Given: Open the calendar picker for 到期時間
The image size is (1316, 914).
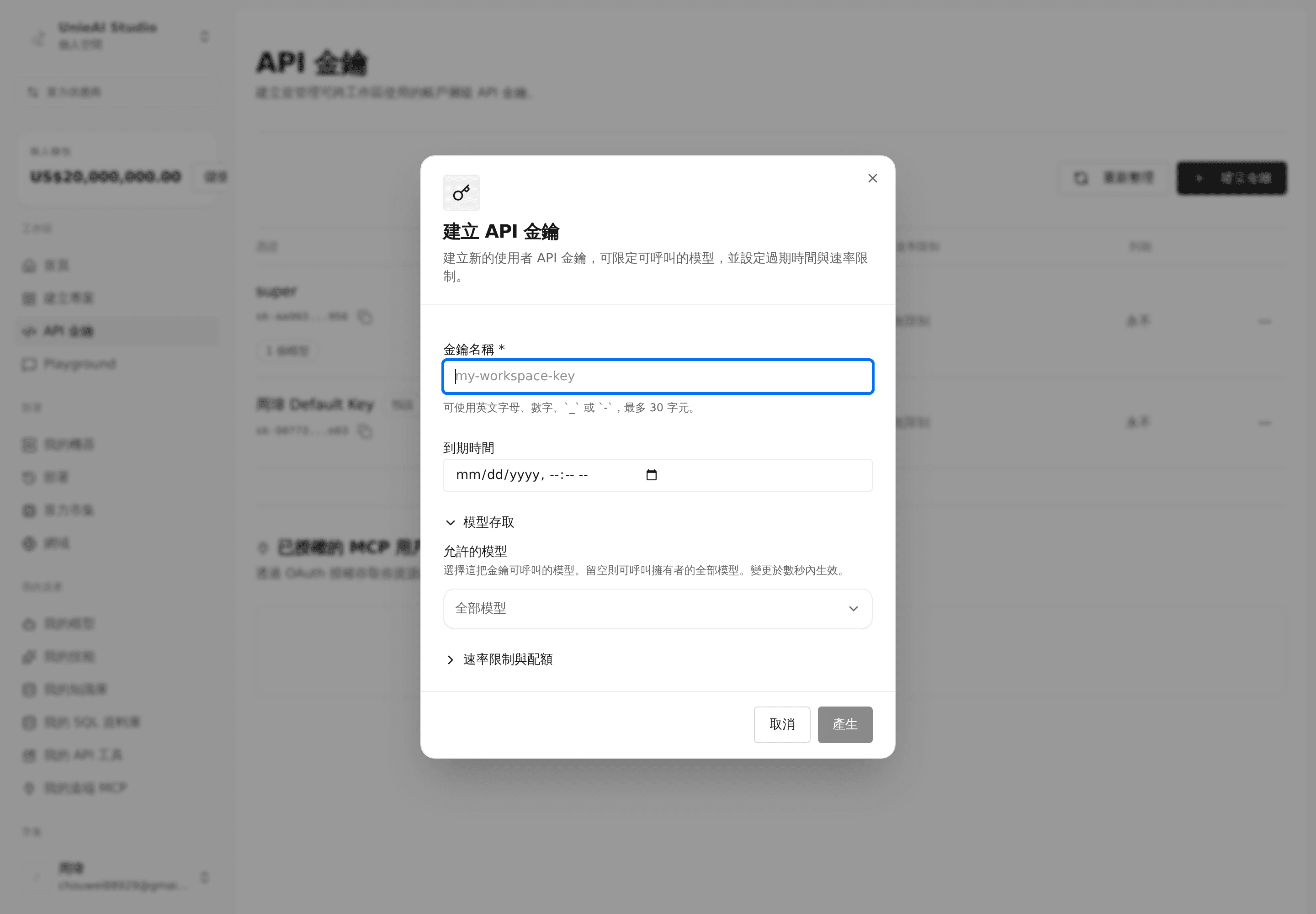Looking at the screenshot, I should tap(651, 475).
